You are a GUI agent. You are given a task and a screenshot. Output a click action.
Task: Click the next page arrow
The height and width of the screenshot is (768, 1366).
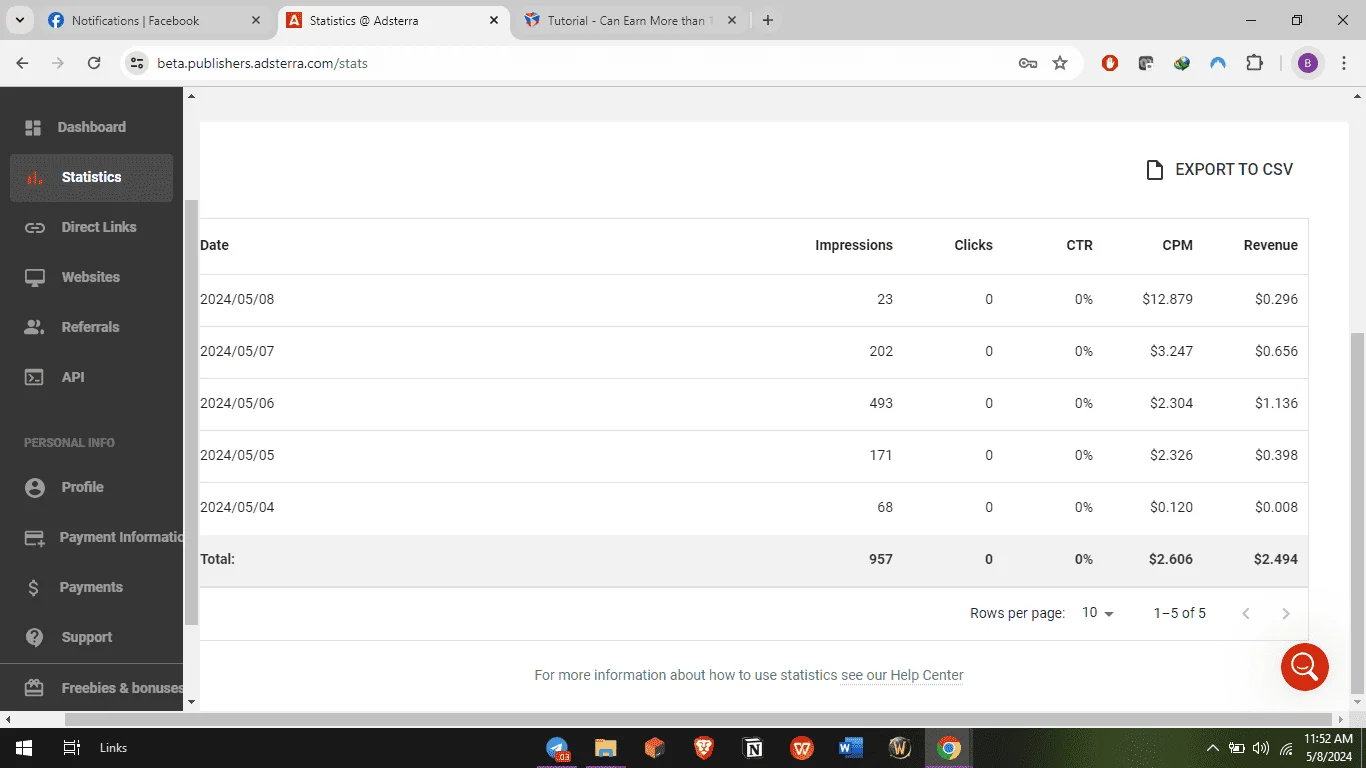[1286, 613]
